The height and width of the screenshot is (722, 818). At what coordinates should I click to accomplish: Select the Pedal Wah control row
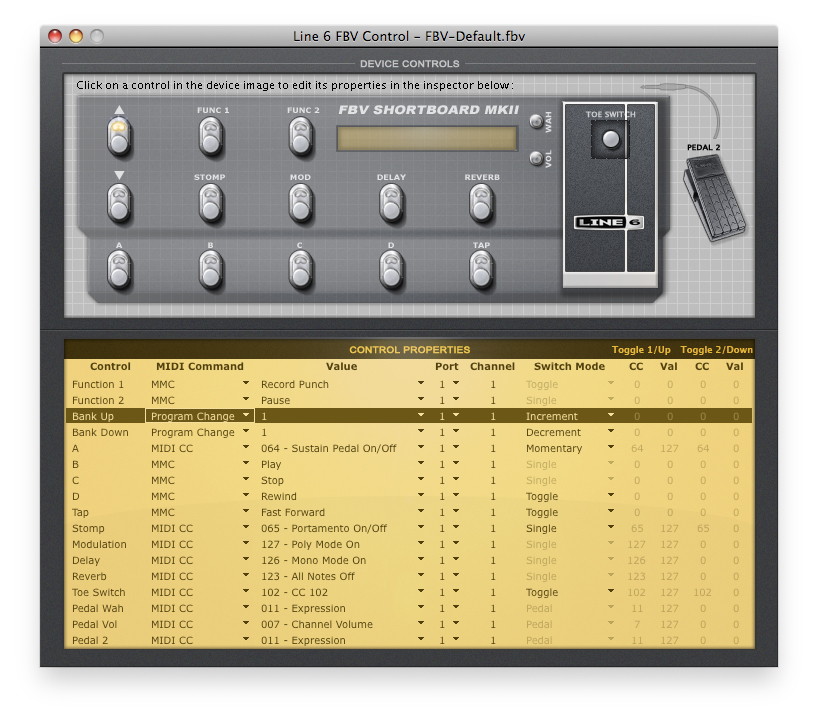point(409,608)
